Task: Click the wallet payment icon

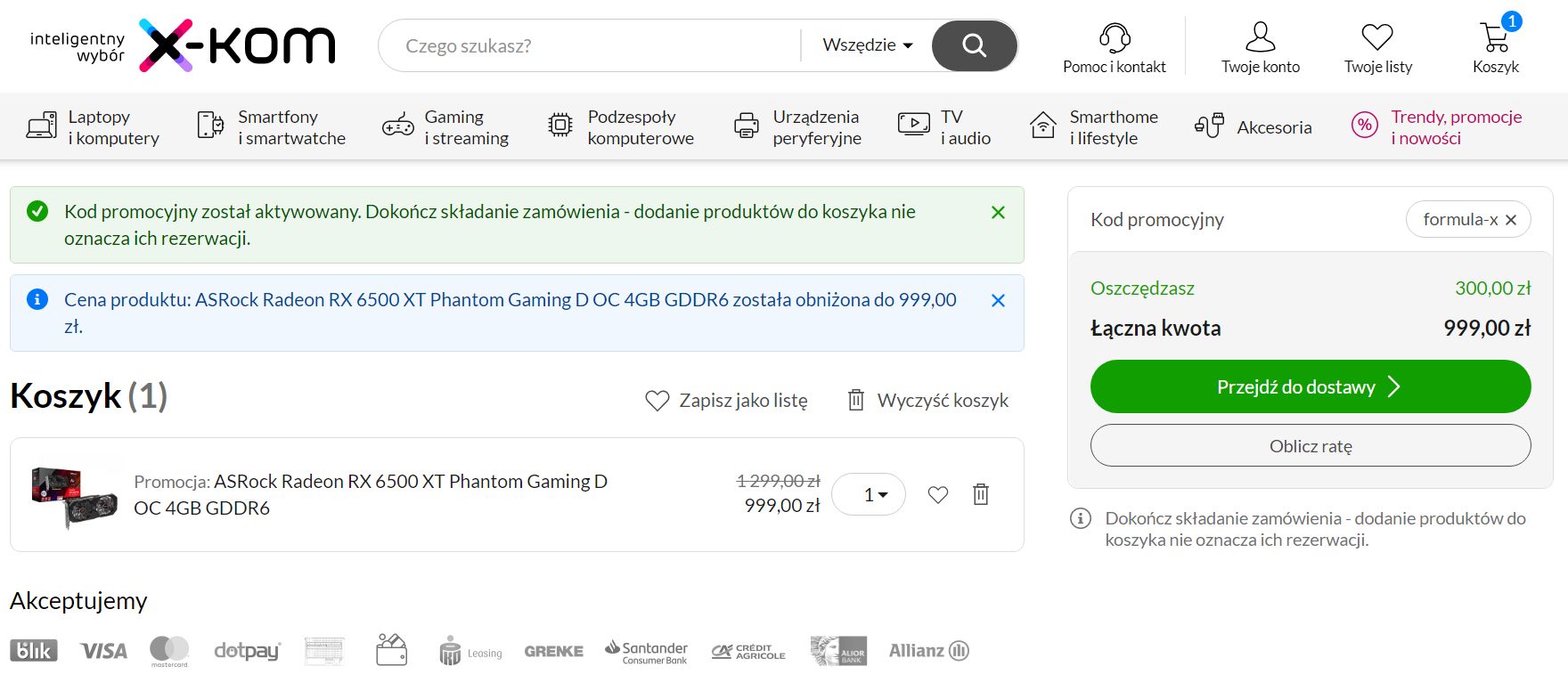Action: click(x=392, y=650)
